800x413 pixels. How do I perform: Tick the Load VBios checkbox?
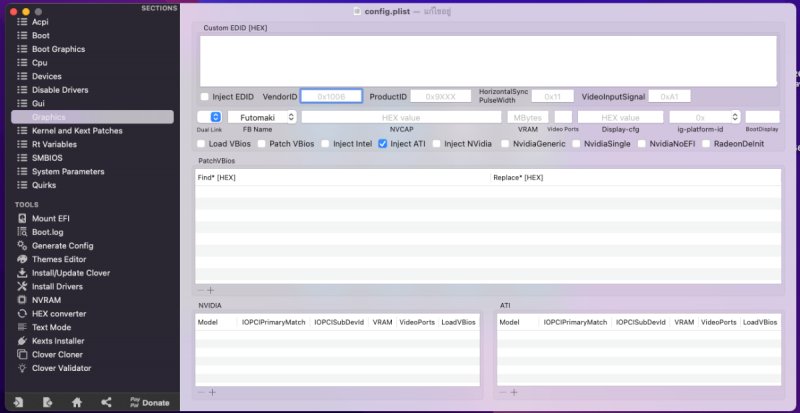pos(202,144)
